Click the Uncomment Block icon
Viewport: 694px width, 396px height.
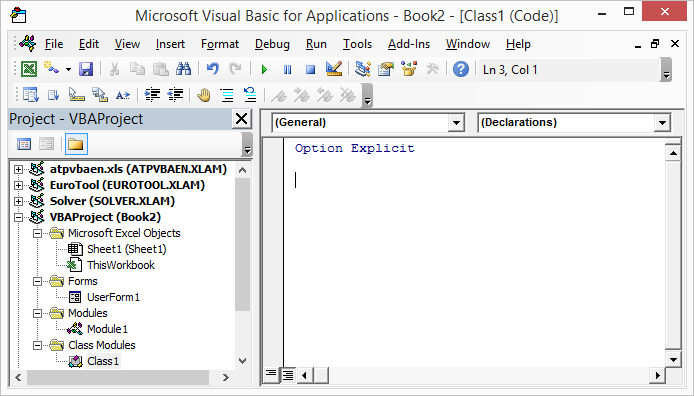pos(250,95)
